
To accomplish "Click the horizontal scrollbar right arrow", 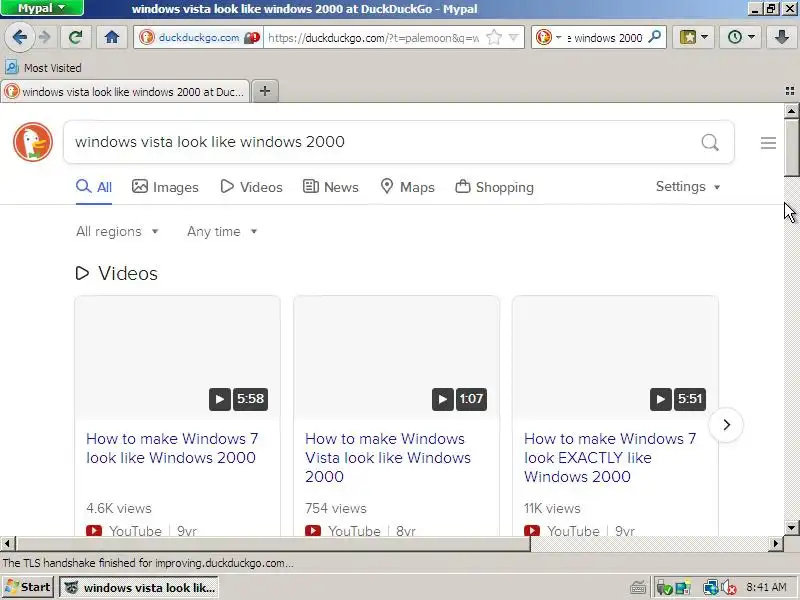I will (776, 543).
